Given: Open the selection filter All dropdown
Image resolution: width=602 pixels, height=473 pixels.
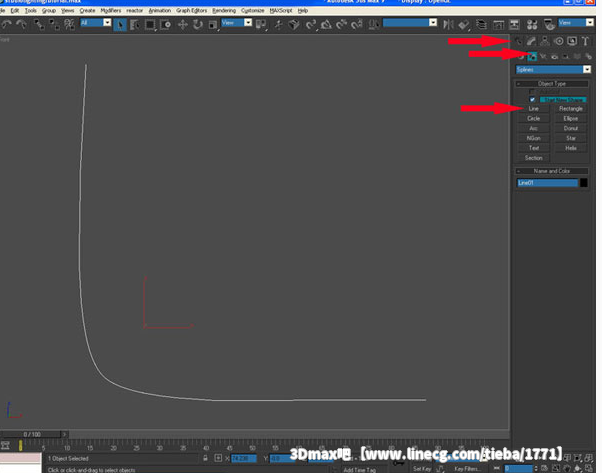Looking at the screenshot, I should click(96, 23).
